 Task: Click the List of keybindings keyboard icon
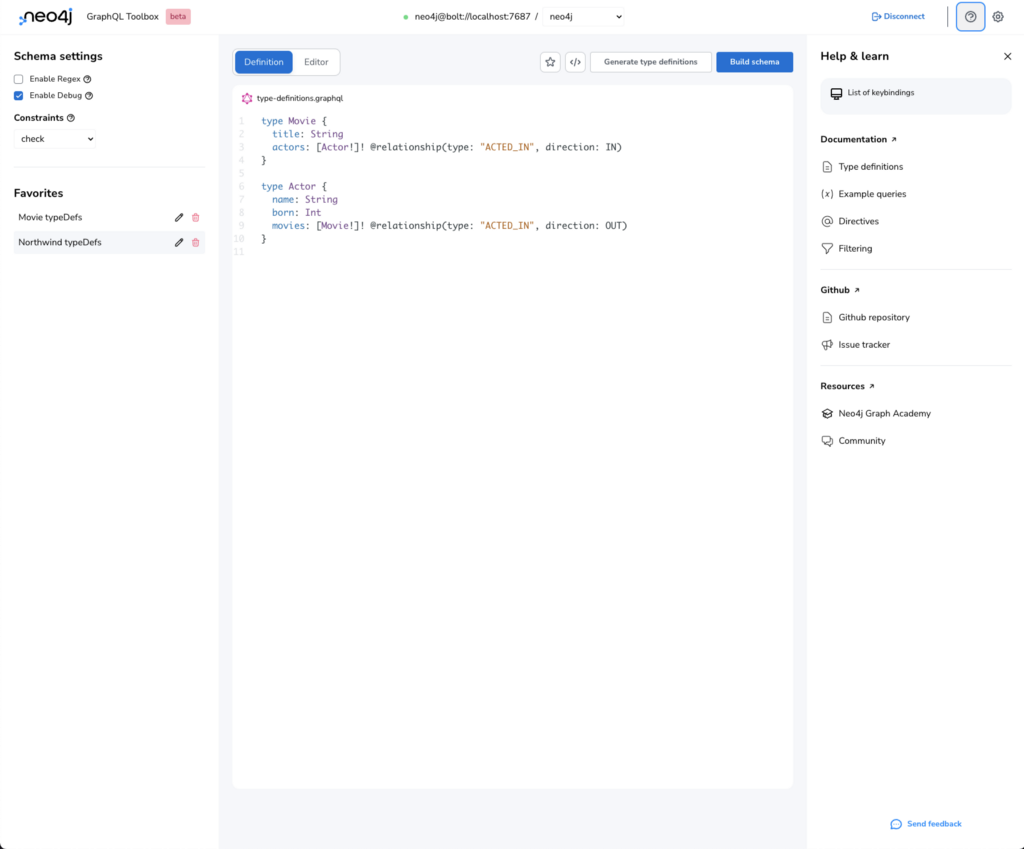[x=836, y=93]
